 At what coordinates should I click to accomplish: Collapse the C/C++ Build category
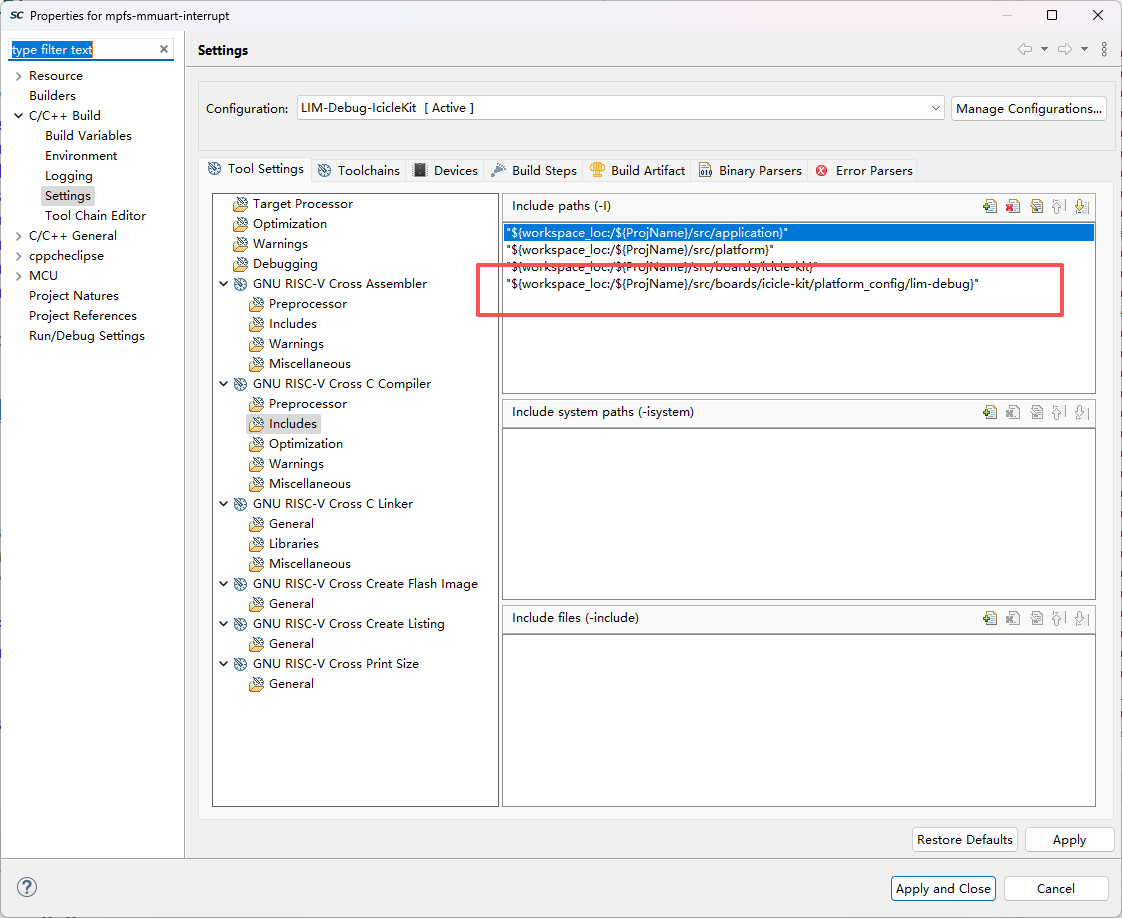click(x=19, y=116)
